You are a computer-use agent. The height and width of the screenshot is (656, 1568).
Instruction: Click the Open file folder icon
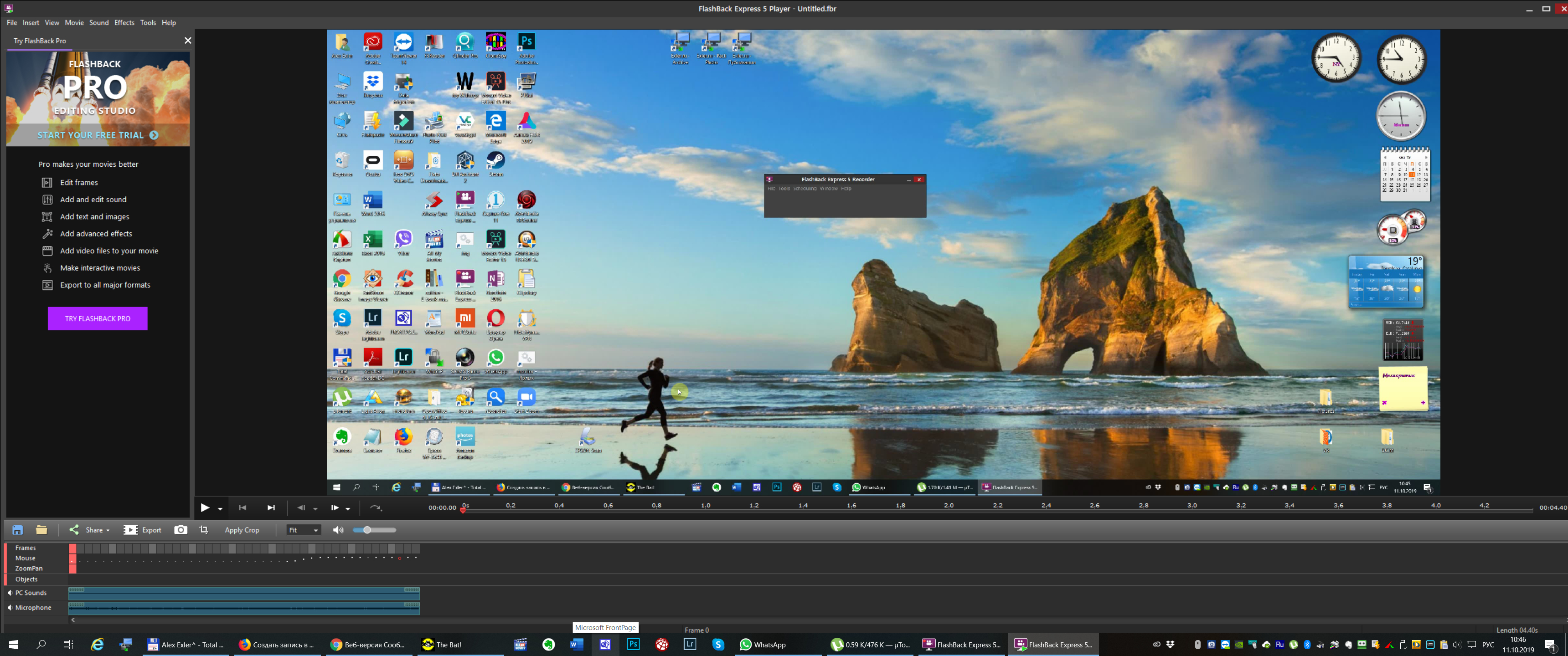click(41, 530)
